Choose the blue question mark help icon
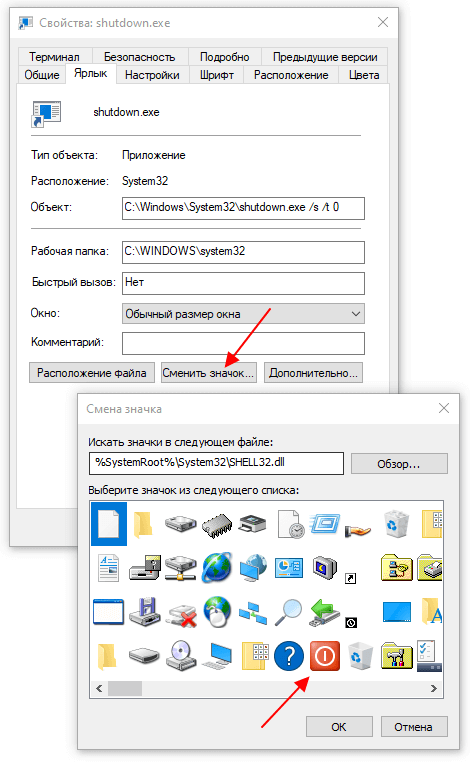The height and width of the screenshot is (762, 470). click(x=289, y=656)
